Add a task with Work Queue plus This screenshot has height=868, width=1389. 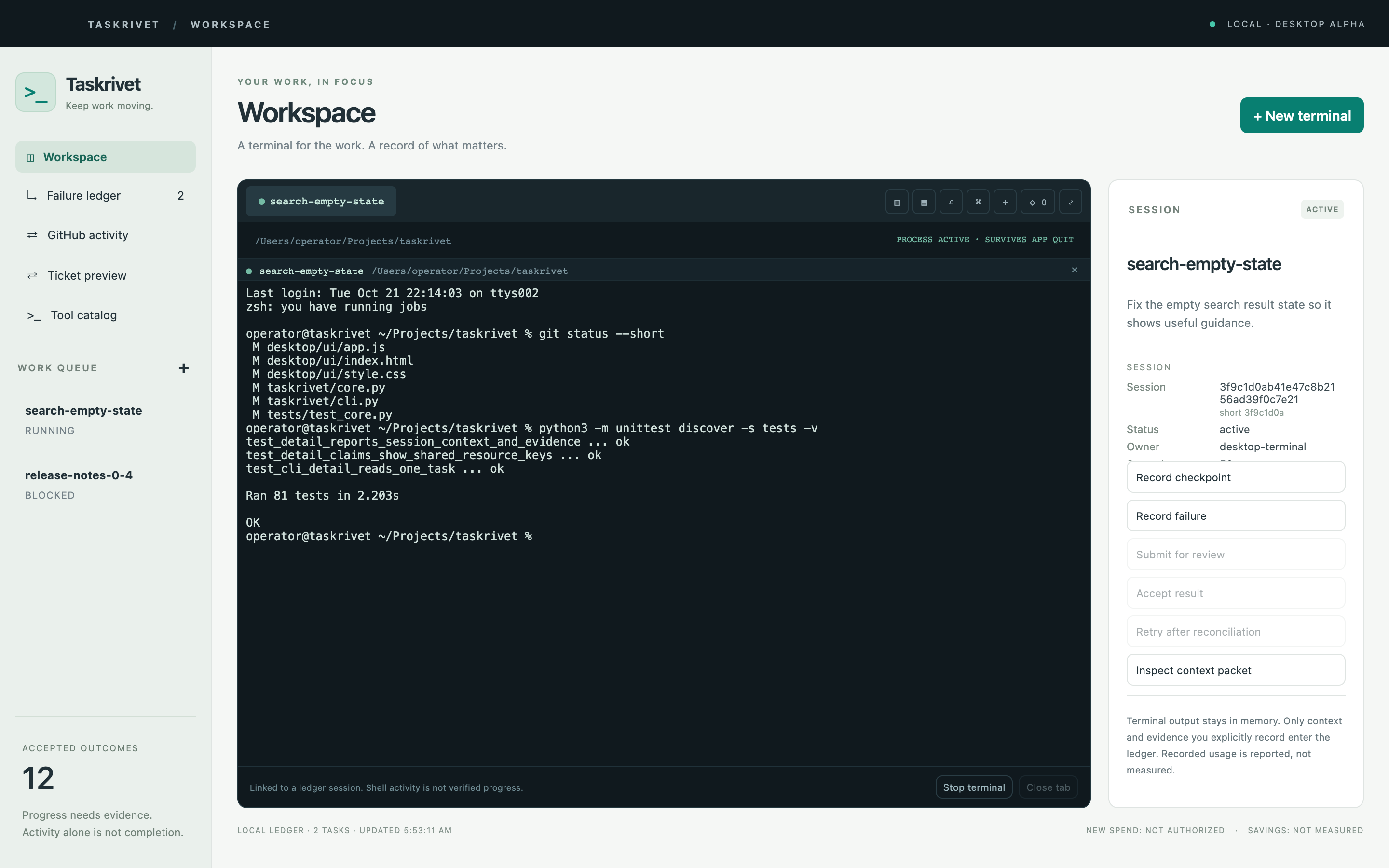(x=184, y=368)
